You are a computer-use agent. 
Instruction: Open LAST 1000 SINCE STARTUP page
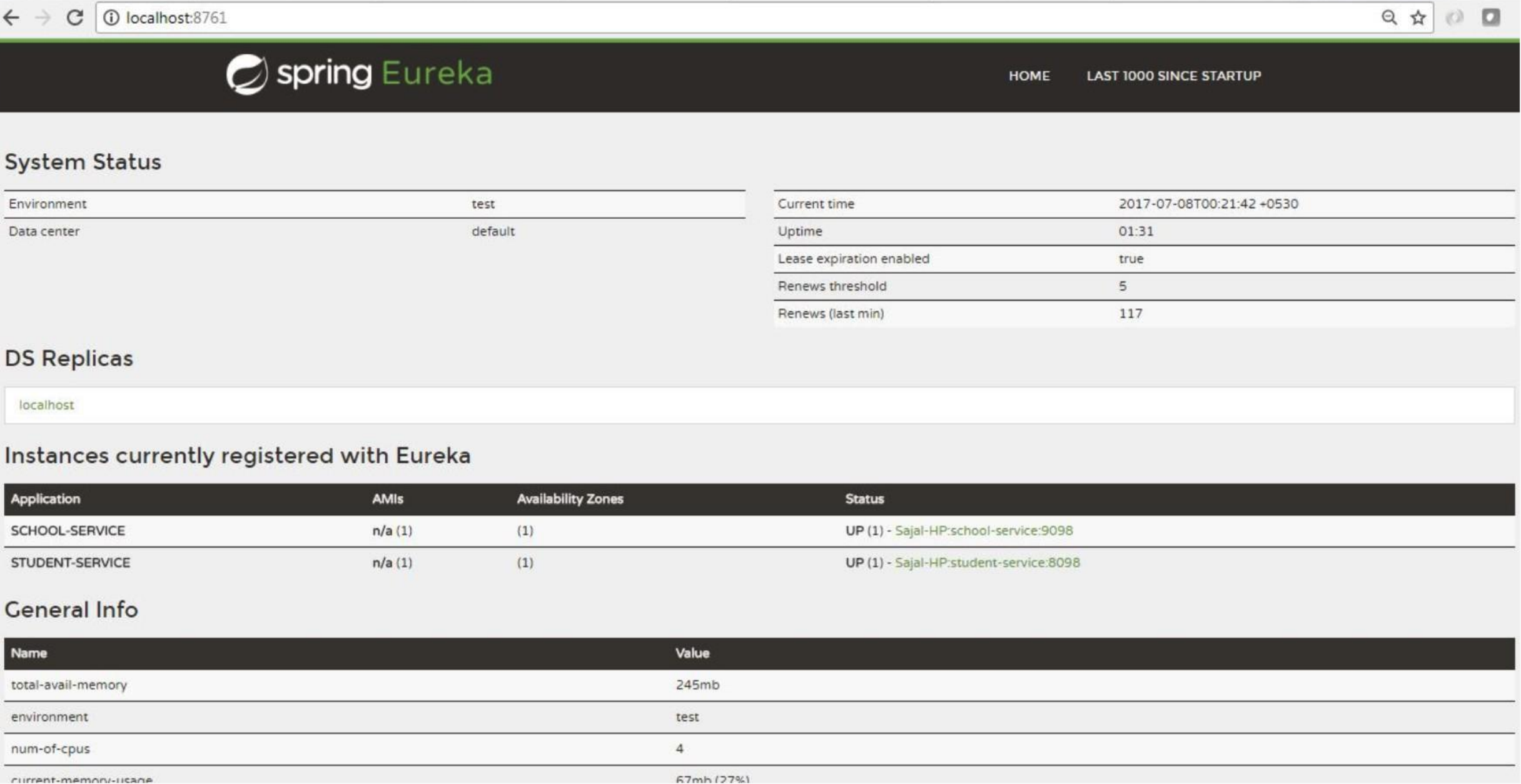[x=1173, y=76]
